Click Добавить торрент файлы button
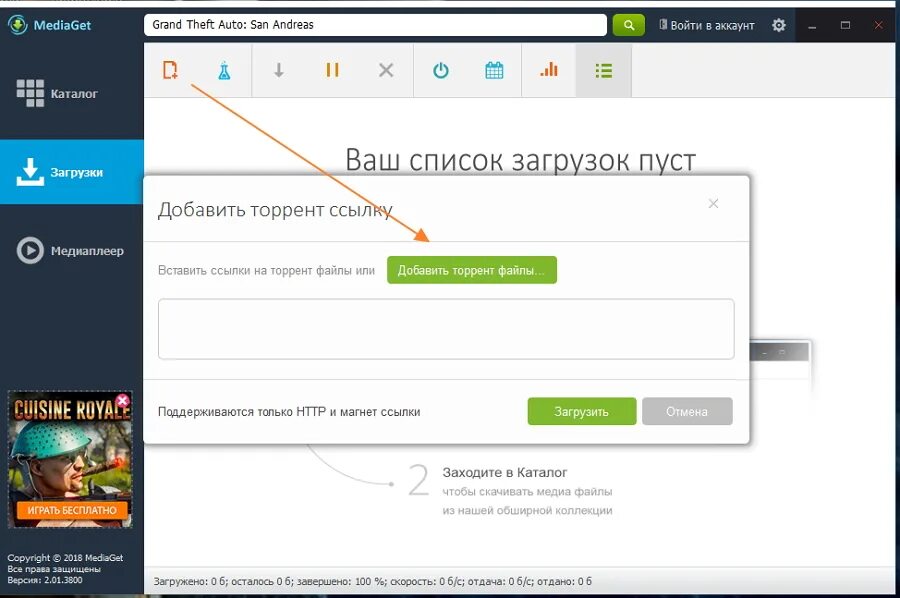Image resolution: width=900 pixels, height=598 pixels. (472, 270)
